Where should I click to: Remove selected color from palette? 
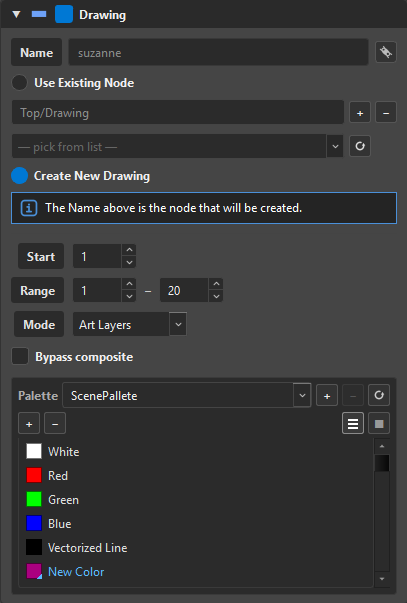(x=55, y=423)
